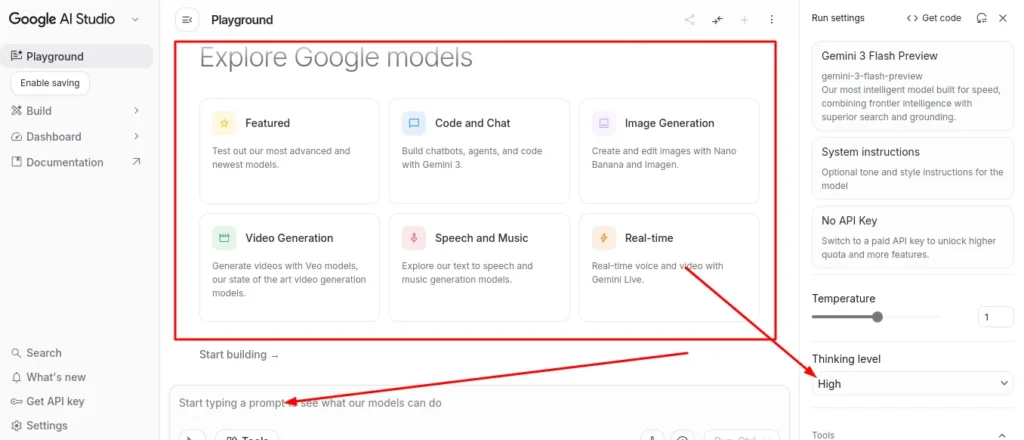
Task: Click the star icon on the Featured card
Action: tap(224, 123)
